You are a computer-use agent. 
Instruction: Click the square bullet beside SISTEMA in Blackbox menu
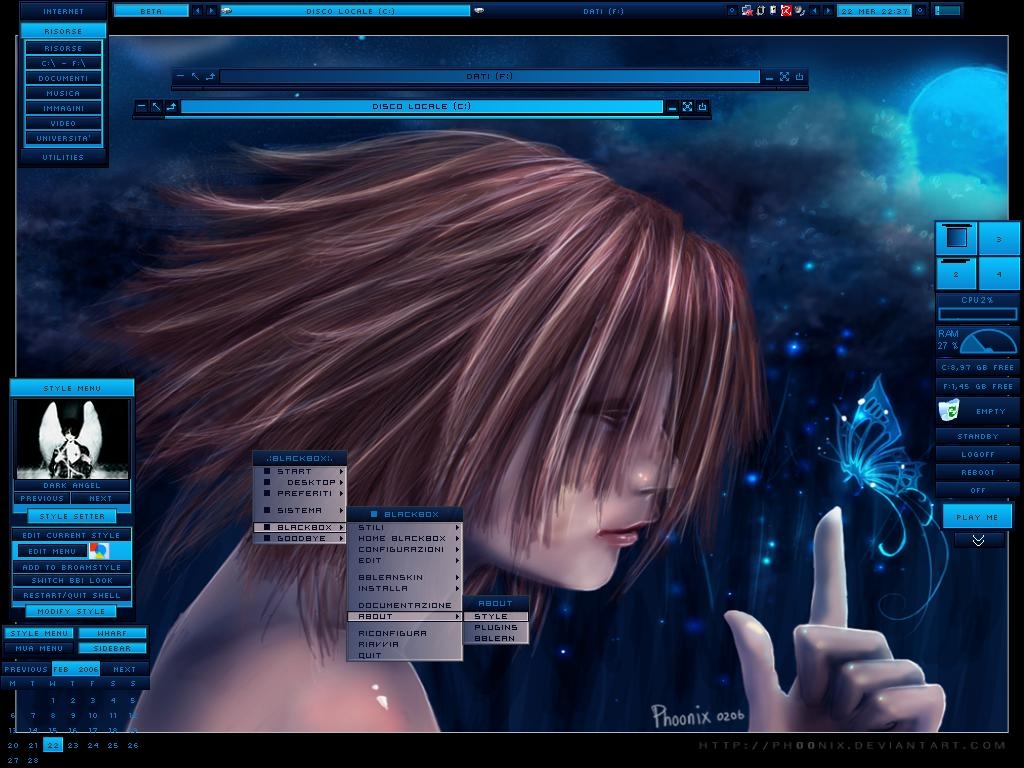click(266, 510)
